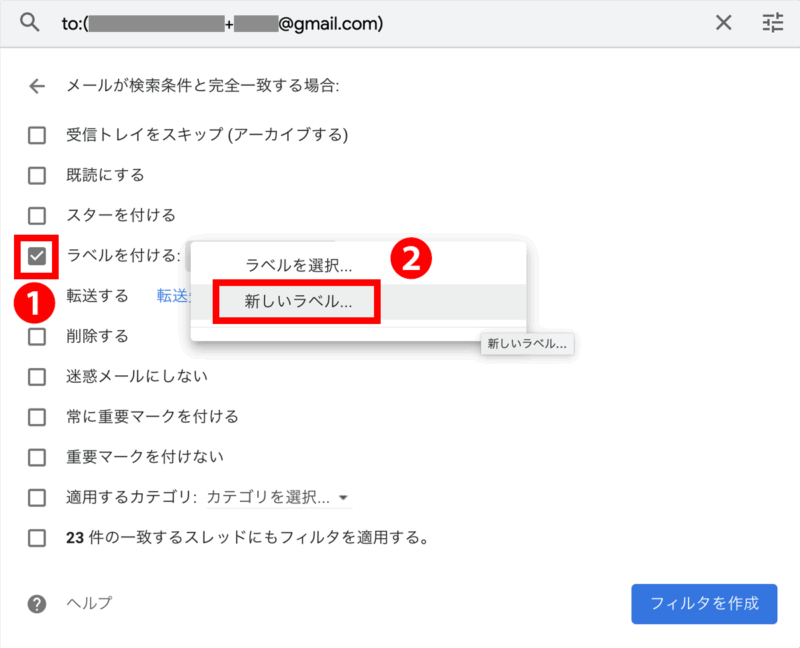Check 常に重要マークを付ける option
The image size is (800, 648).
click(x=37, y=416)
